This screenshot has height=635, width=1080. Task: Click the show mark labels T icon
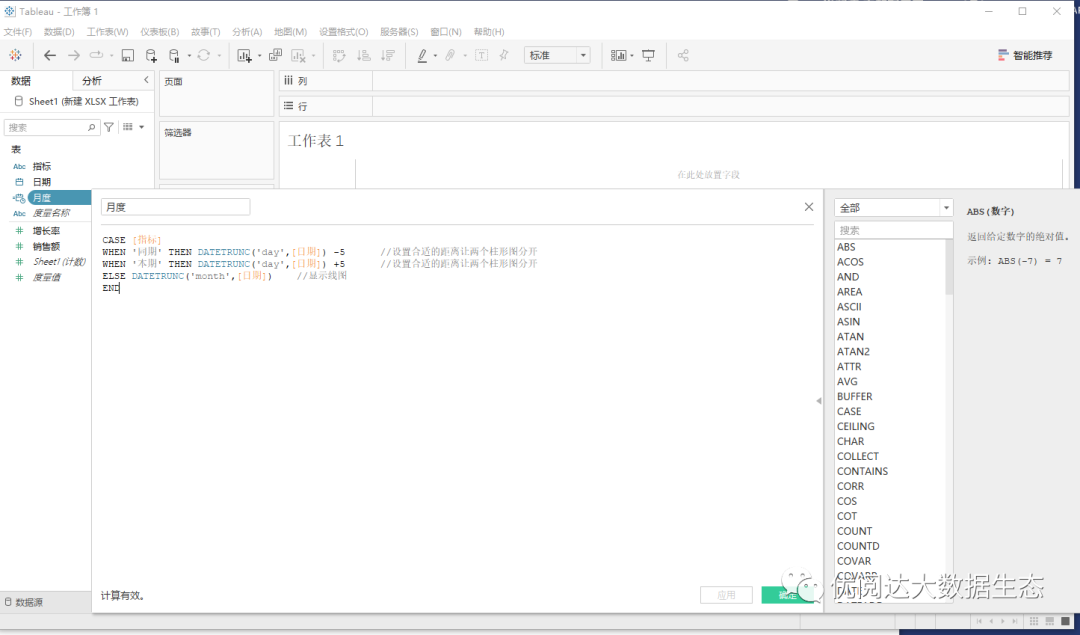(481, 55)
